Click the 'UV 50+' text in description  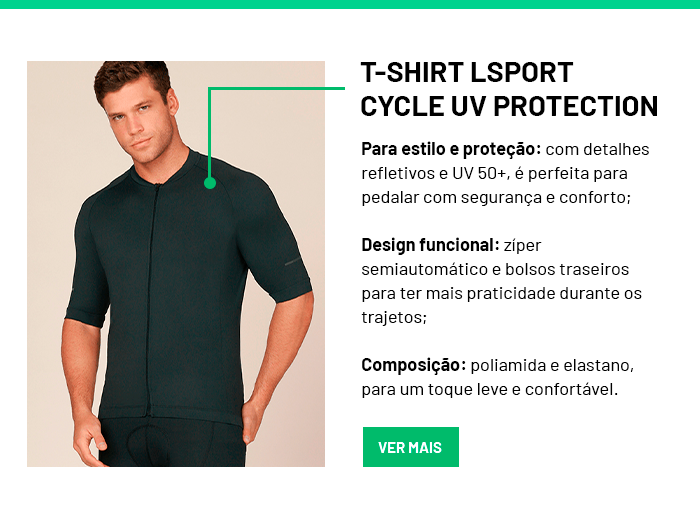(x=479, y=173)
